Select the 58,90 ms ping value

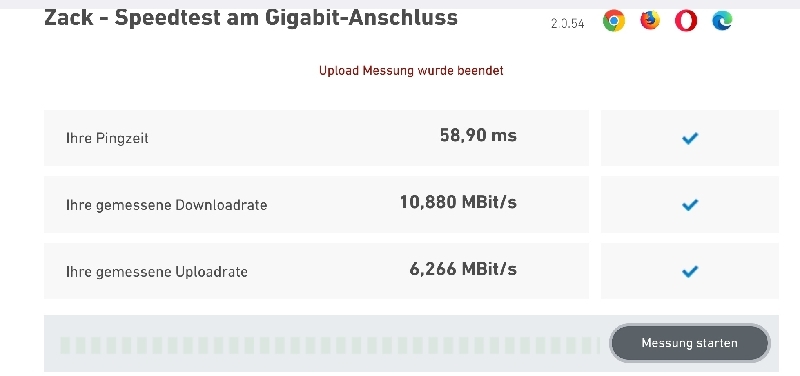(478, 136)
